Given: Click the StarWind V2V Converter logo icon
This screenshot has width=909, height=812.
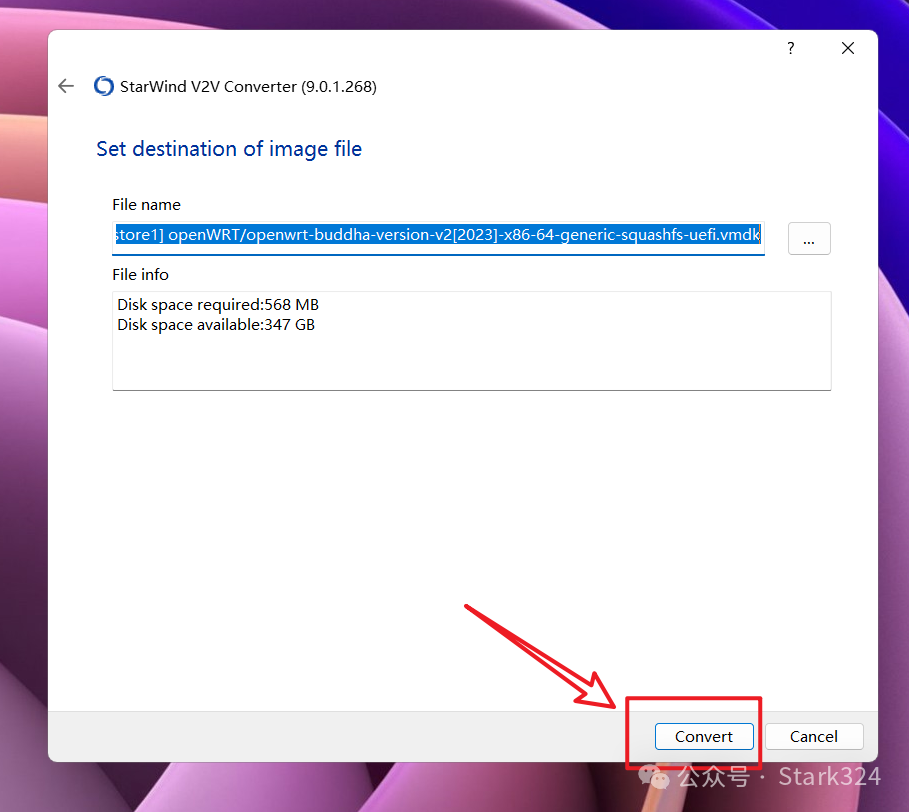Looking at the screenshot, I should (104, 86).
